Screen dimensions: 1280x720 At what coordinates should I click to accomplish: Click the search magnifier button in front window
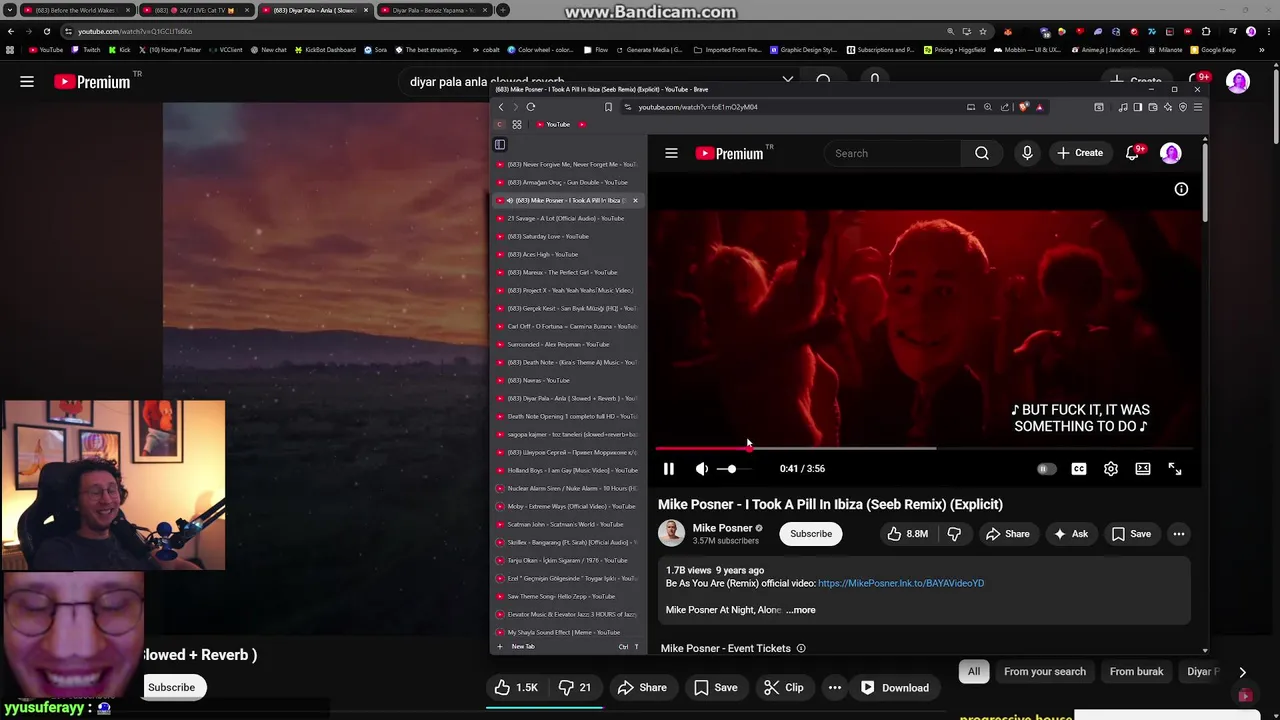(982, 153)
